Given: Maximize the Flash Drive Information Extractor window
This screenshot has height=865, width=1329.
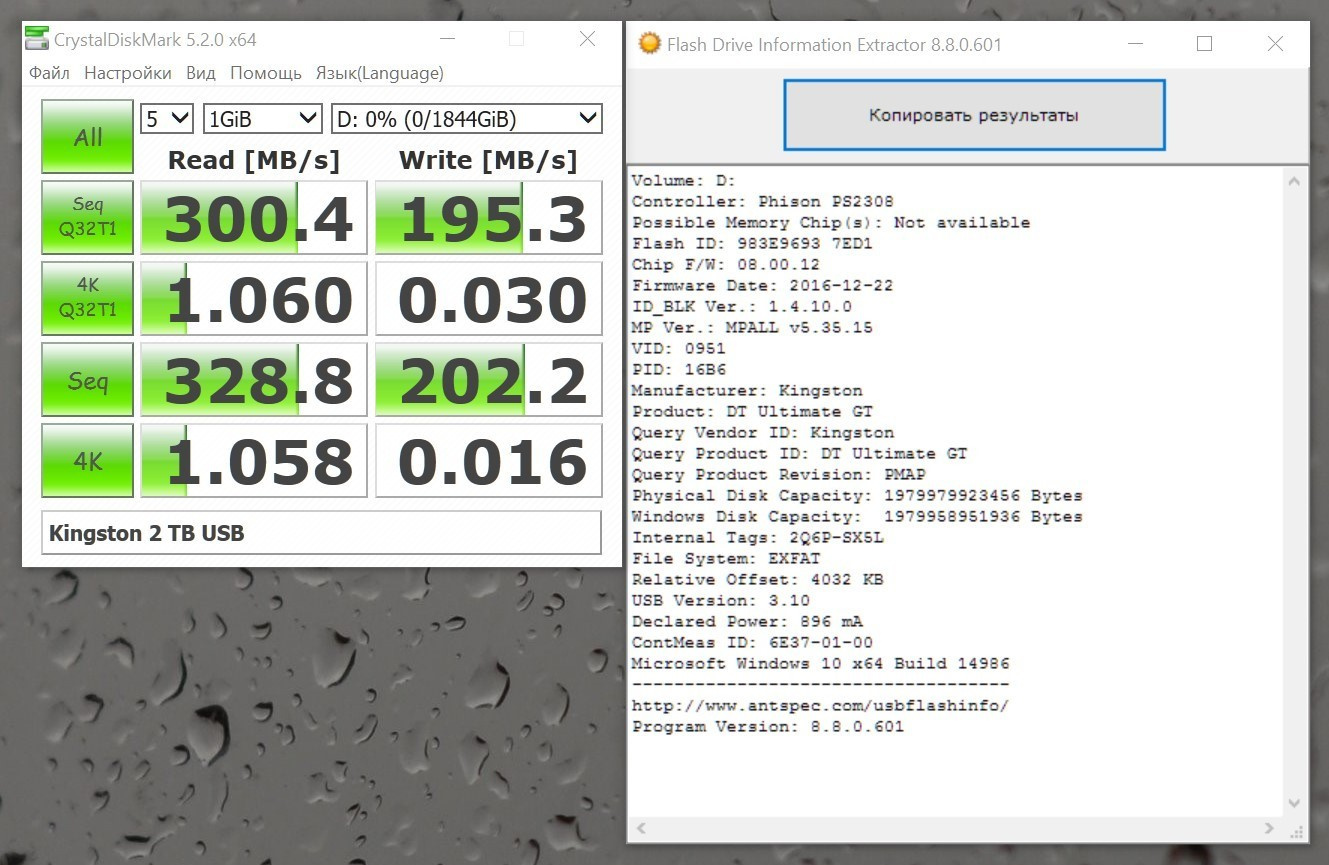Looking at the screenshot, I should click(1204, 44).
